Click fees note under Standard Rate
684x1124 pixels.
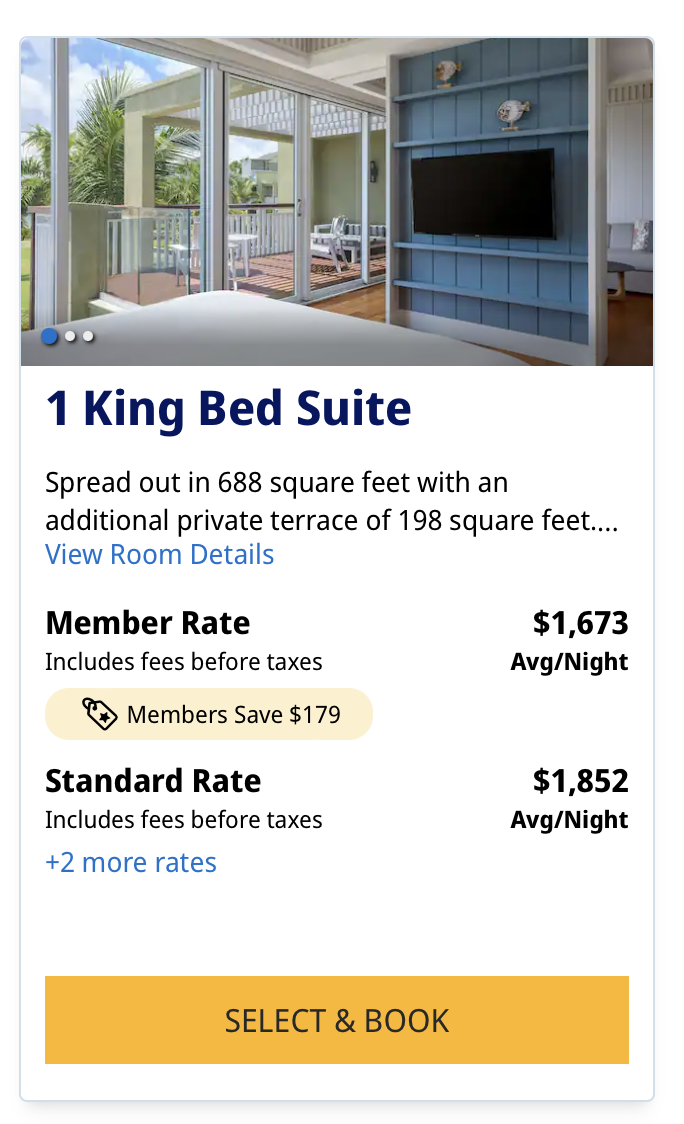tap(184, 820)
